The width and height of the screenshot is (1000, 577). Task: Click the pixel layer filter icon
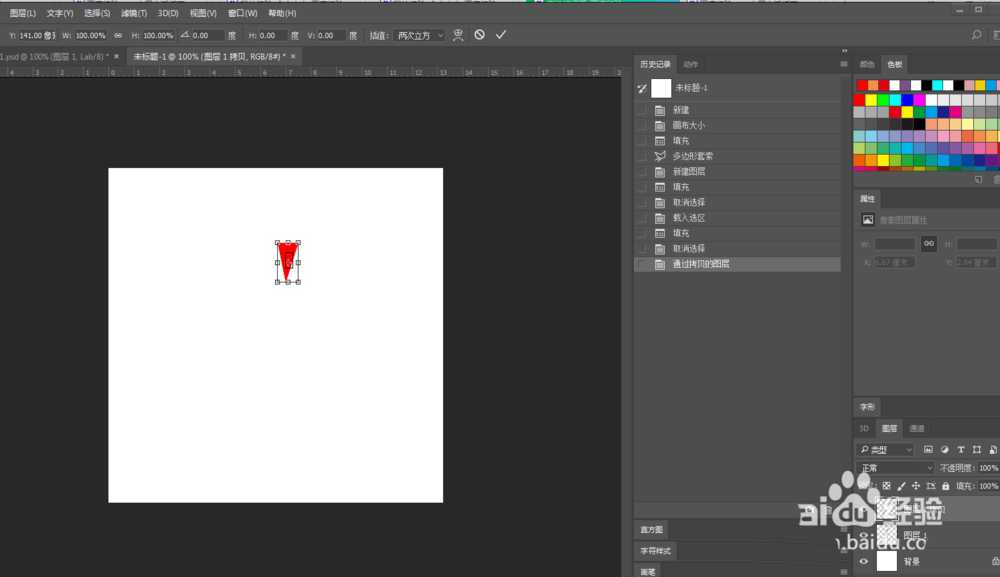click(928, 450)
